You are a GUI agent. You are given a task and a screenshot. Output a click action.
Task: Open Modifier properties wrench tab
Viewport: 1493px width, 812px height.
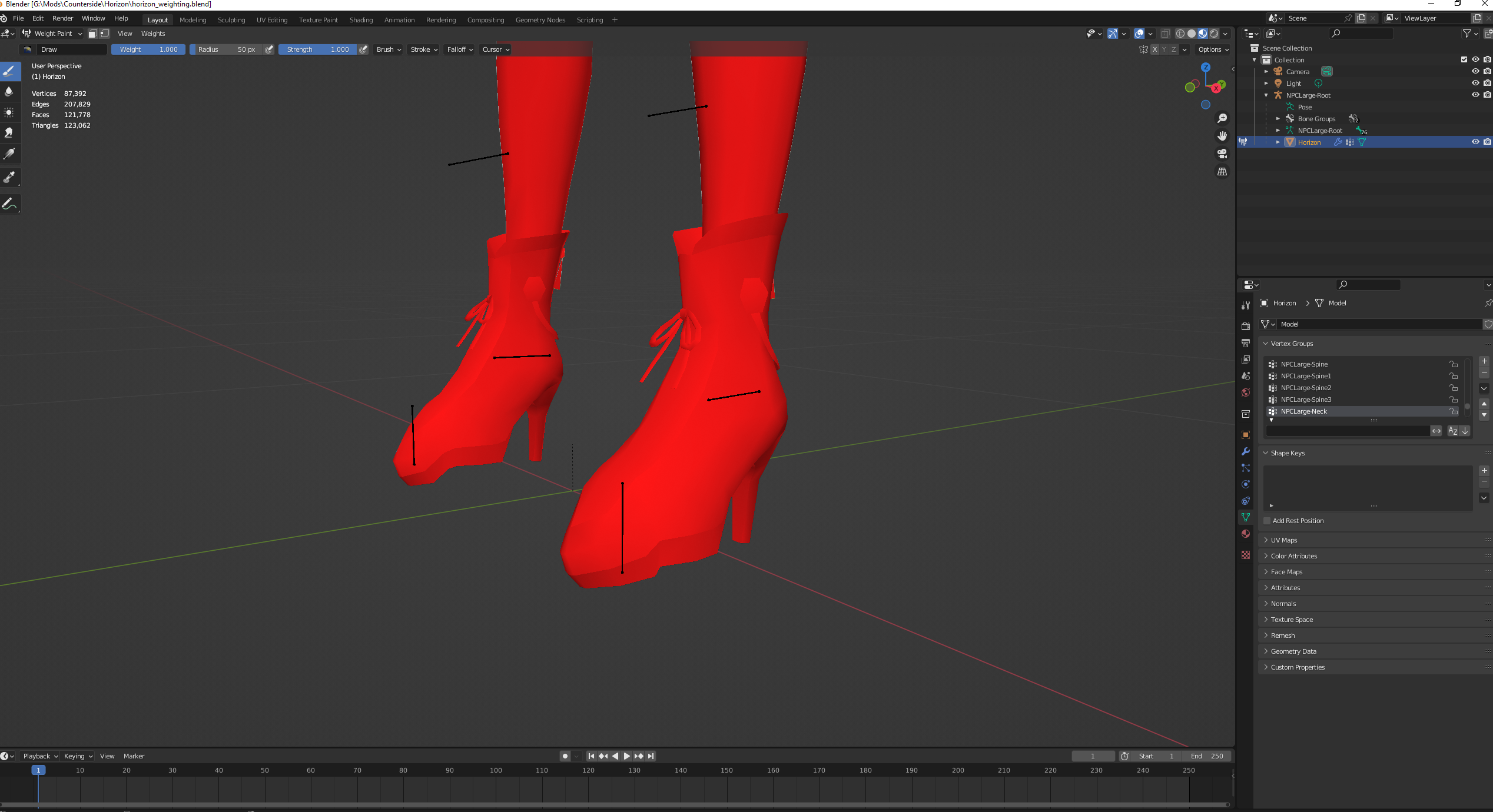[1246, 452]
